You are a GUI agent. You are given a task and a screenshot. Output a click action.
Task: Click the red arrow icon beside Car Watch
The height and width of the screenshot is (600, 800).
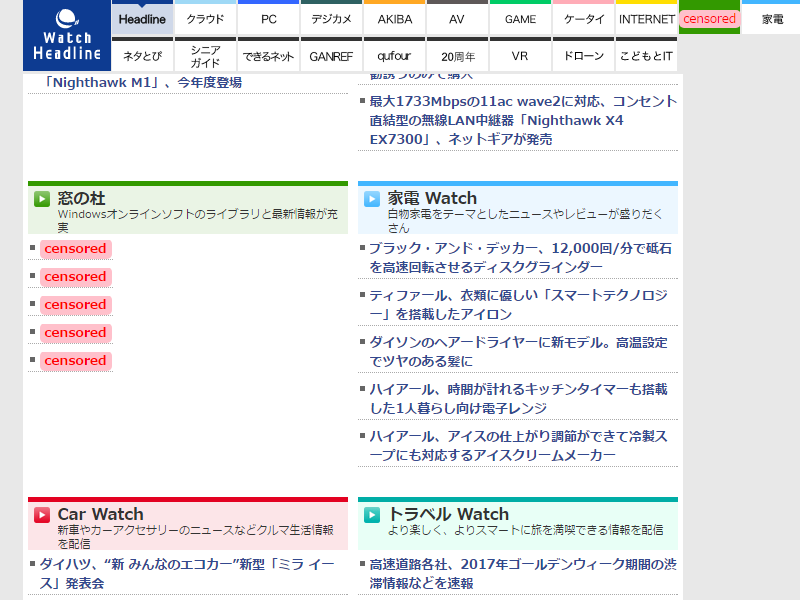[x=41, y=514]
